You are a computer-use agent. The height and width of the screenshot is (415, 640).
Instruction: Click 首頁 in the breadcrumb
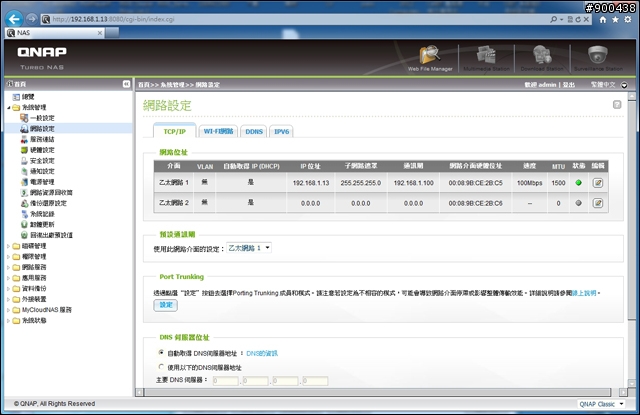(x=143, y=84)
